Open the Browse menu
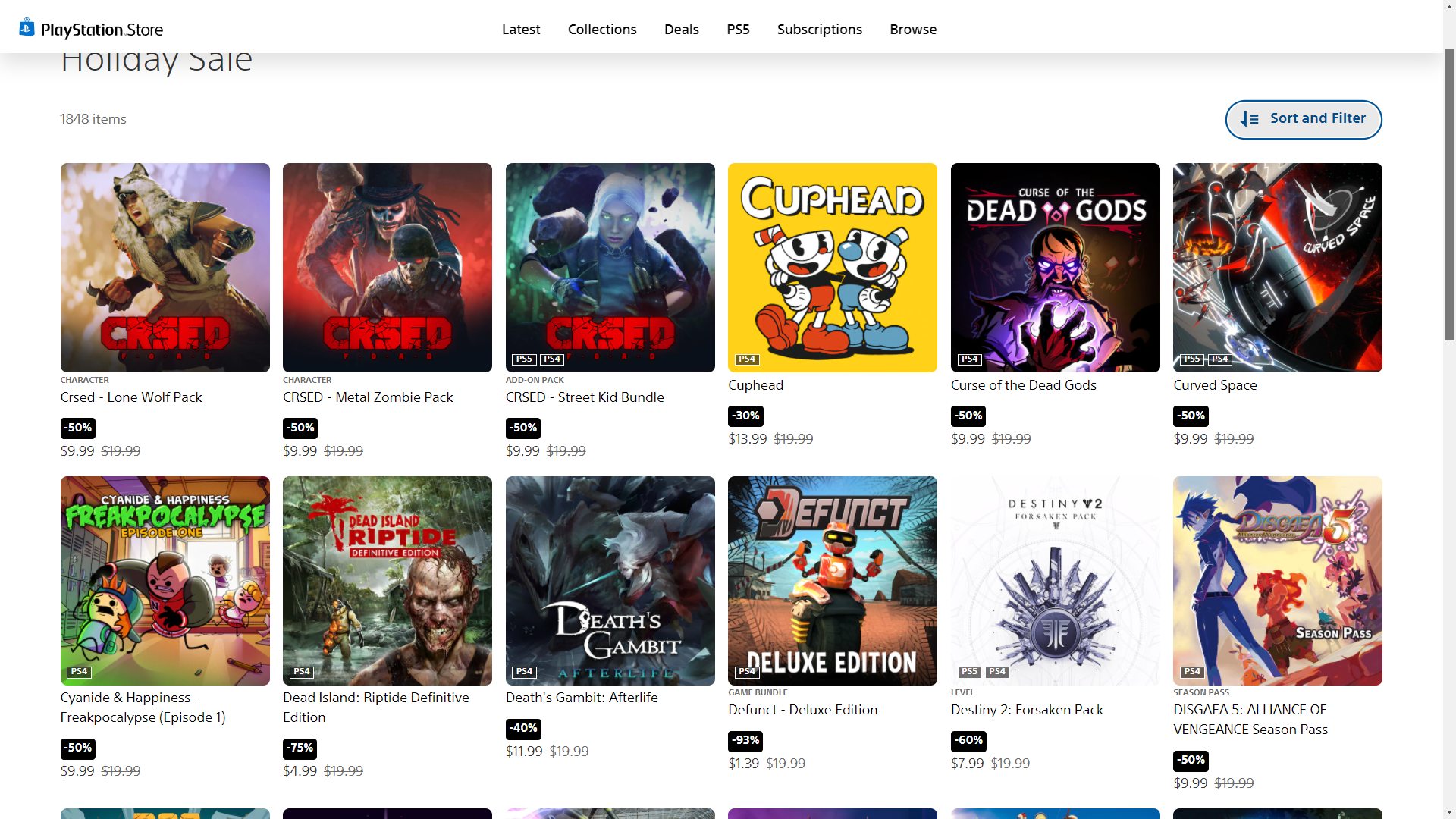This screenshot has height=819, width=1456. click(912, 29)
